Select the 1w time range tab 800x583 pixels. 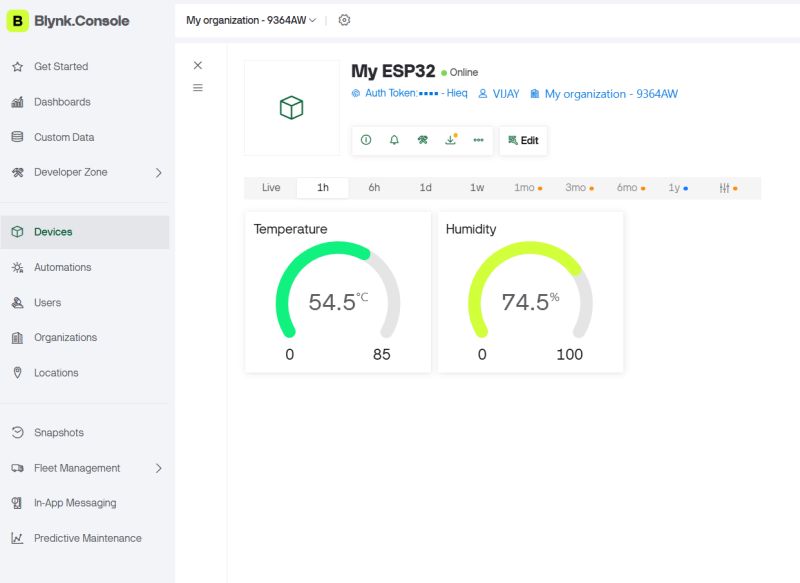coord(477,188)
